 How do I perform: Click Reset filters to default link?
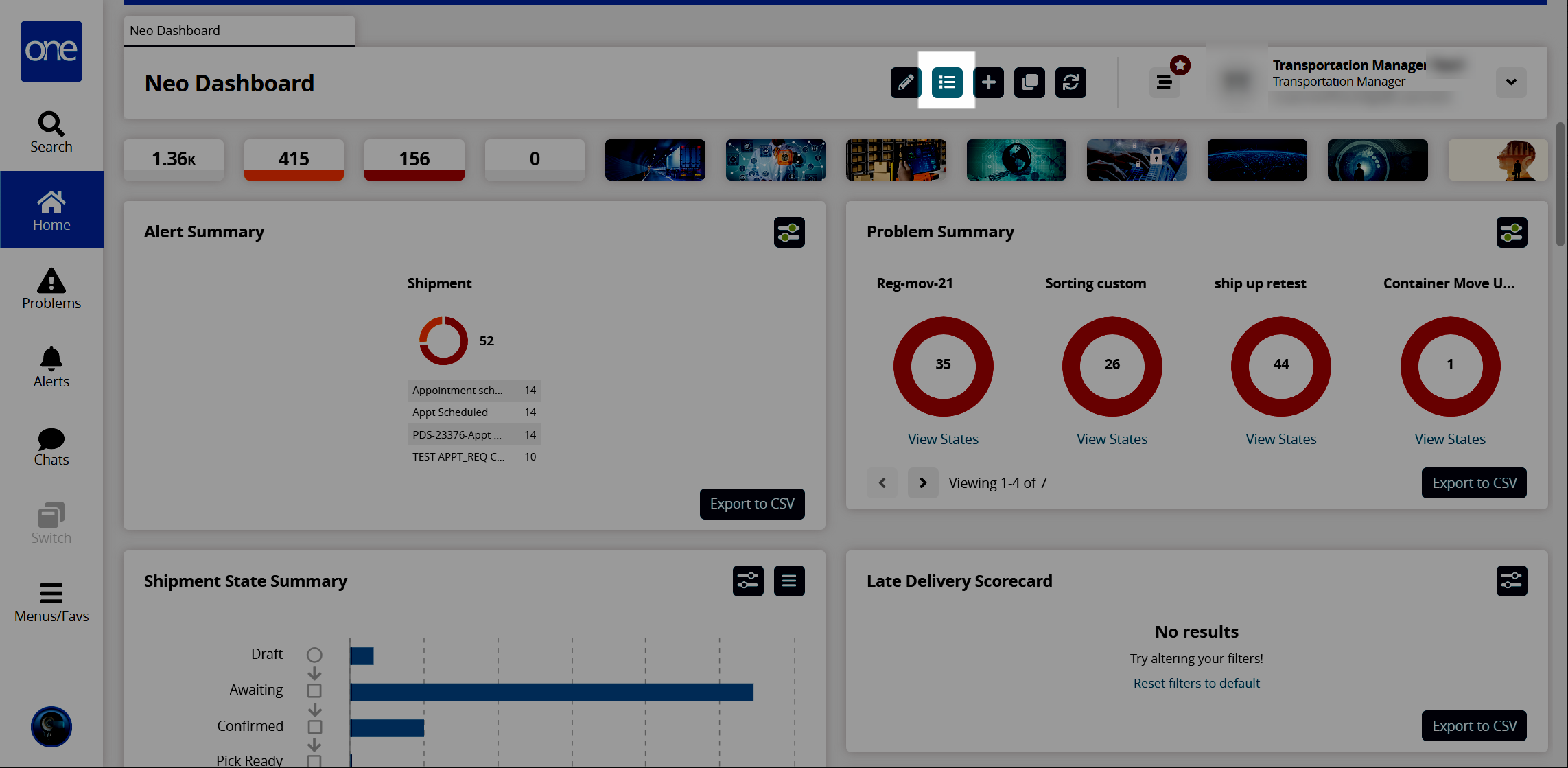(1196, 683)
